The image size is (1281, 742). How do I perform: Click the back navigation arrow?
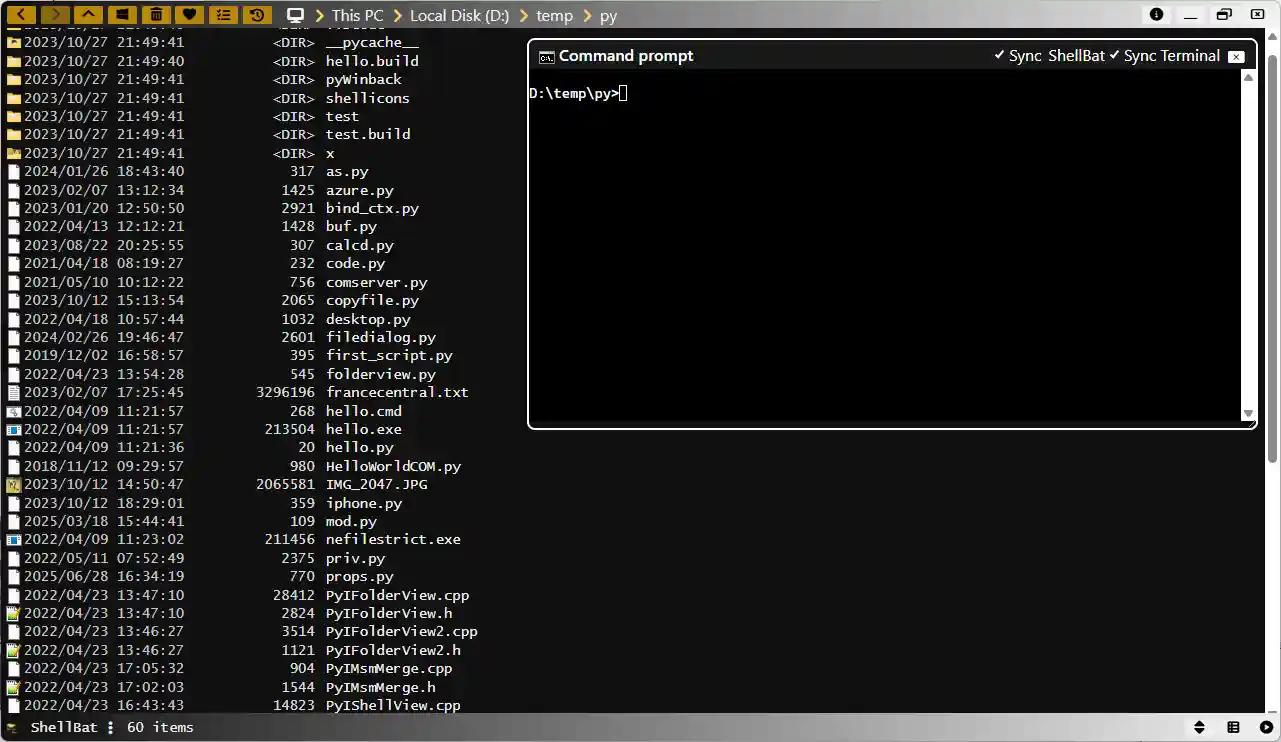click(21, 14)
